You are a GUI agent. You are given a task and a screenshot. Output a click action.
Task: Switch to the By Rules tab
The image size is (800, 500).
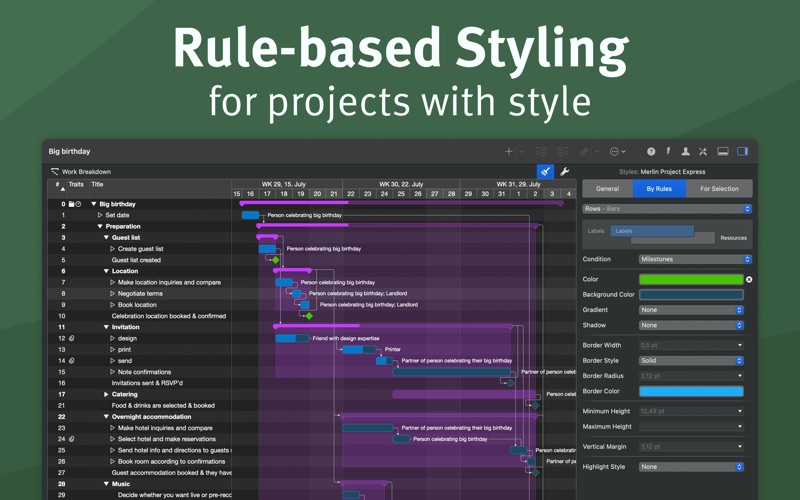[x=659, y=189]
